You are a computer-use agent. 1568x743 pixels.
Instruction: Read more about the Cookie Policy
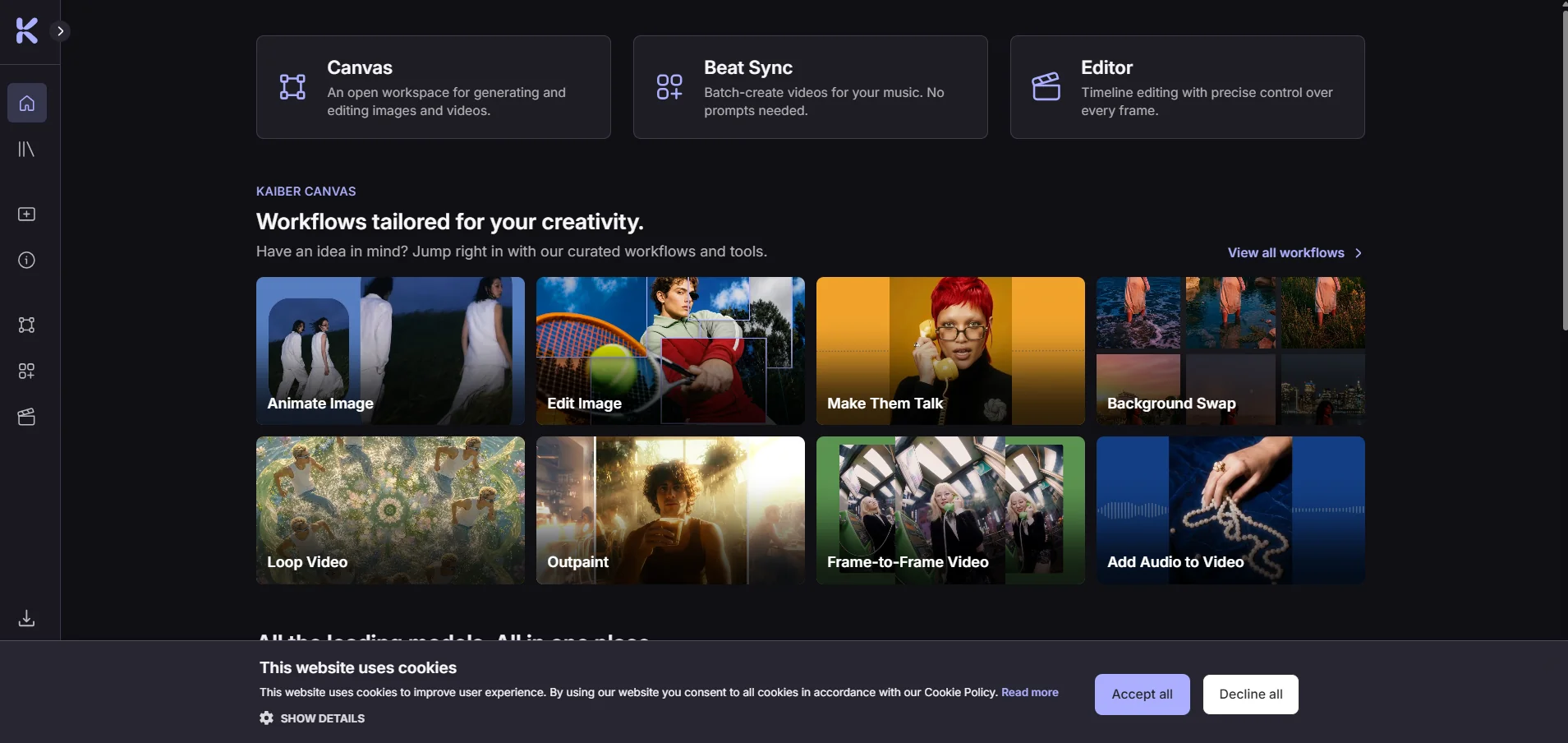coord(1029,692)
